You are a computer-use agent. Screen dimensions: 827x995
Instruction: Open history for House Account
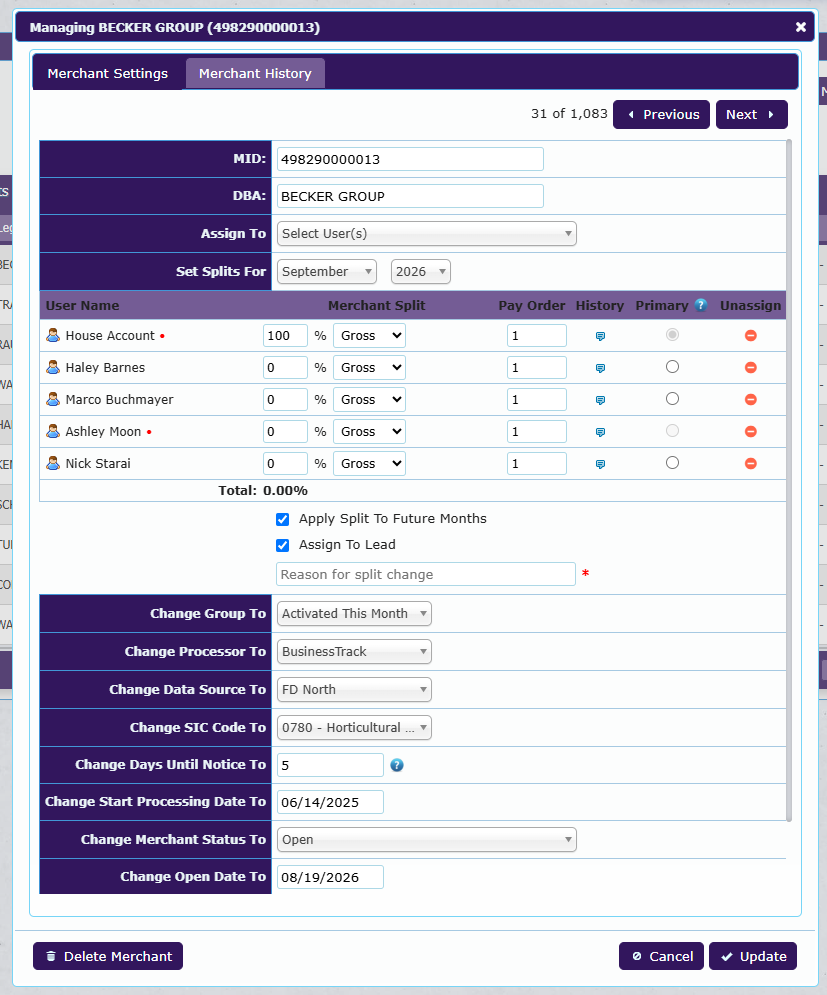click(x=600, y=336)
